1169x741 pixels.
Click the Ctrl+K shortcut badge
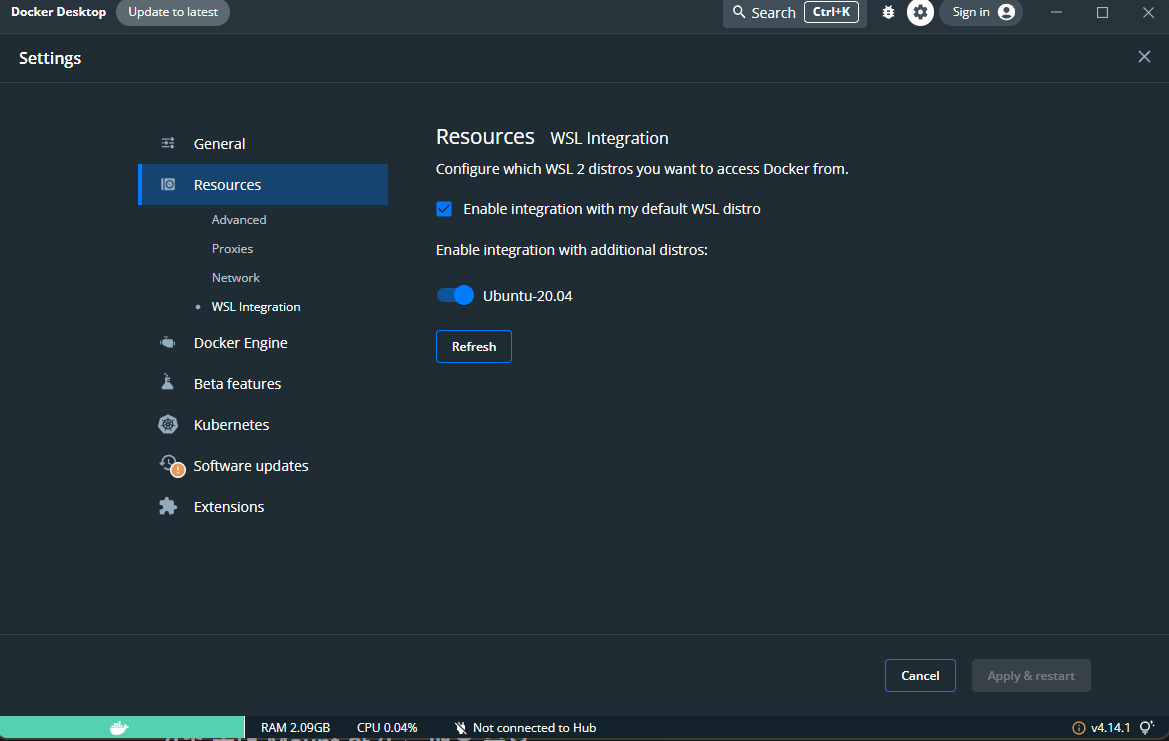831,12
